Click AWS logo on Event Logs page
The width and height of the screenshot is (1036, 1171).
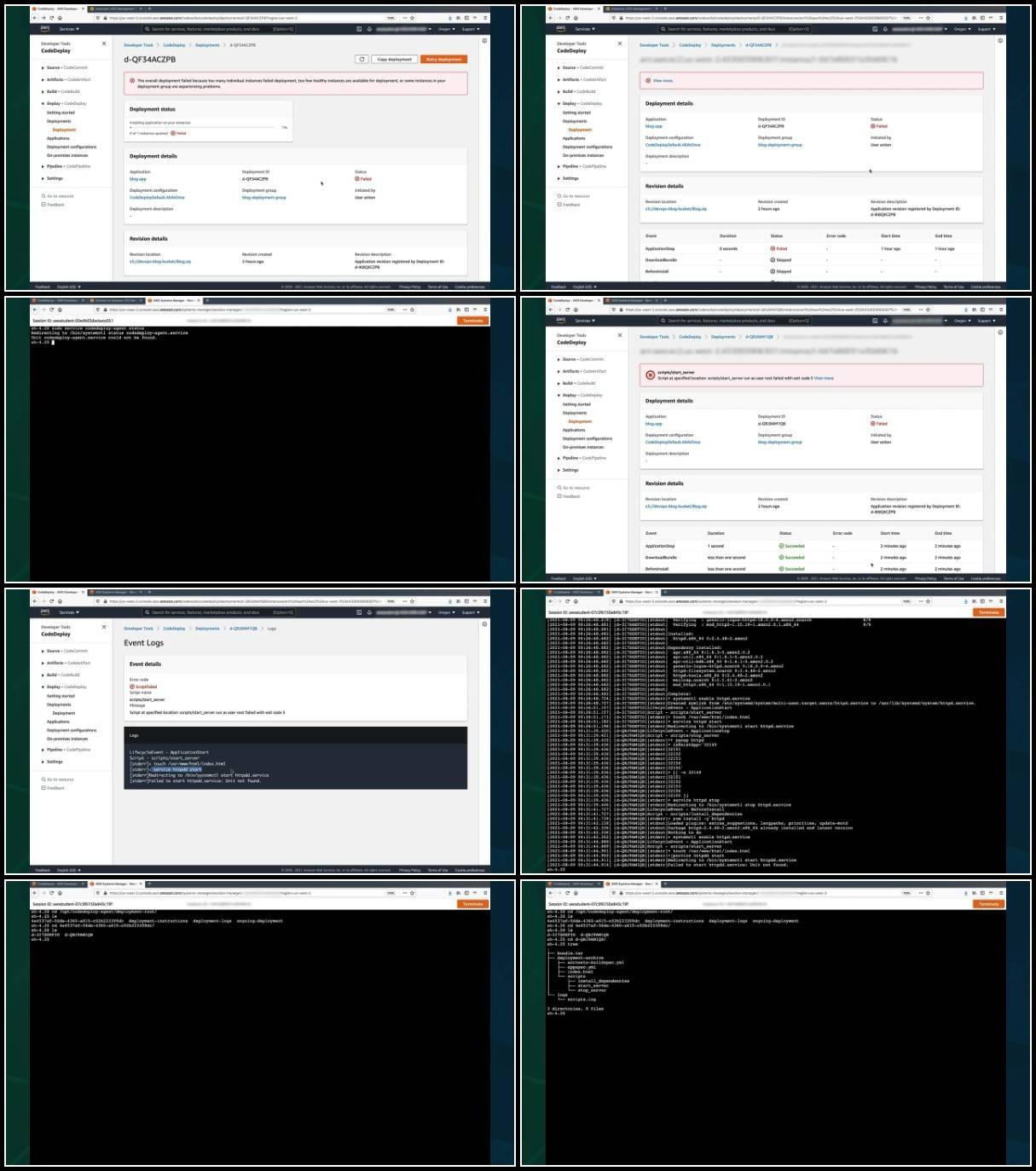point(45,612)
